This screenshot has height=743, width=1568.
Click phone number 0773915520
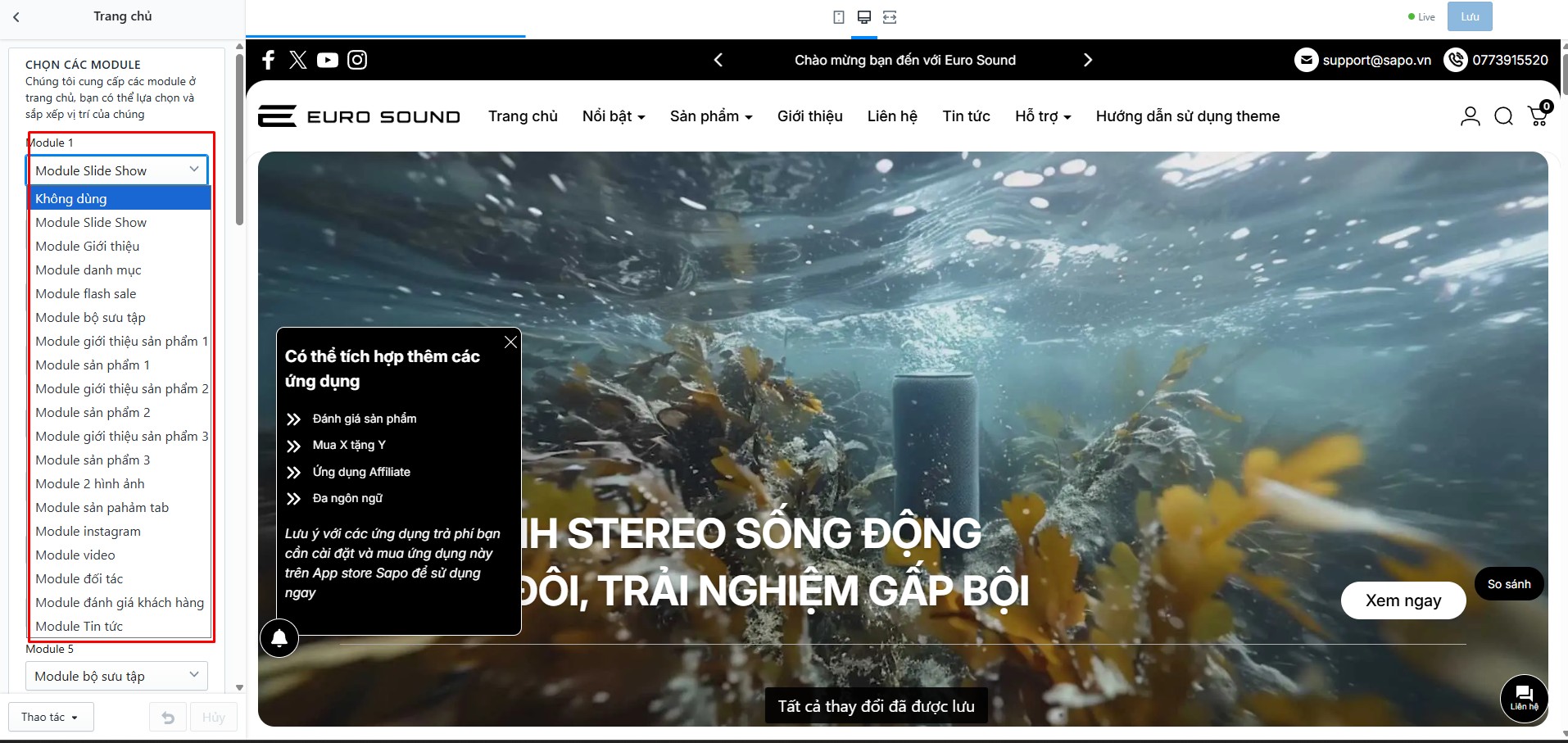[1510, 60]
